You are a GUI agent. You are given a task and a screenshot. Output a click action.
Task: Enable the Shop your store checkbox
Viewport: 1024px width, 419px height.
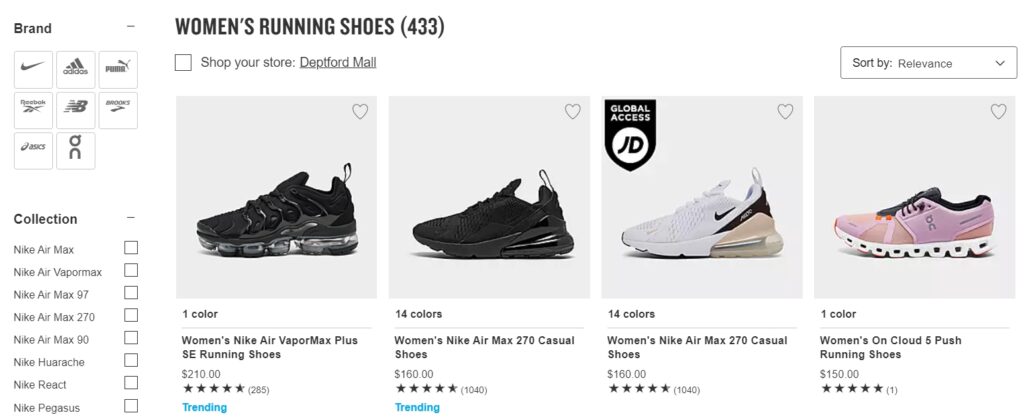(x=183, y=63)
